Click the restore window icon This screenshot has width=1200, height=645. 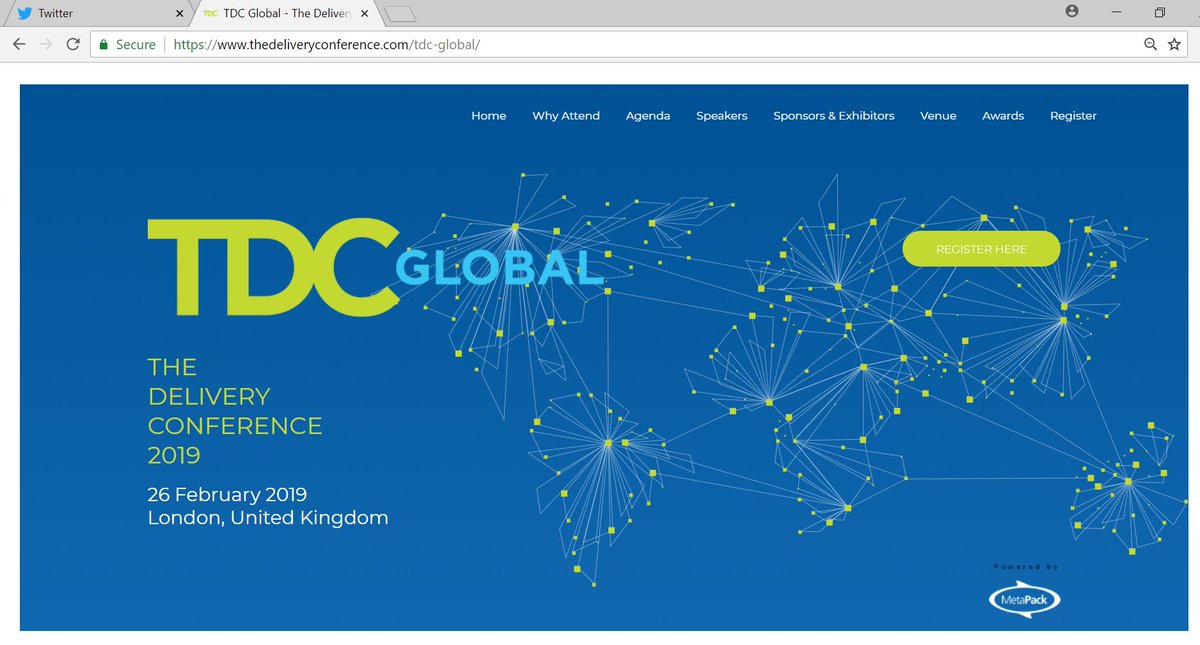(1160, 12)
